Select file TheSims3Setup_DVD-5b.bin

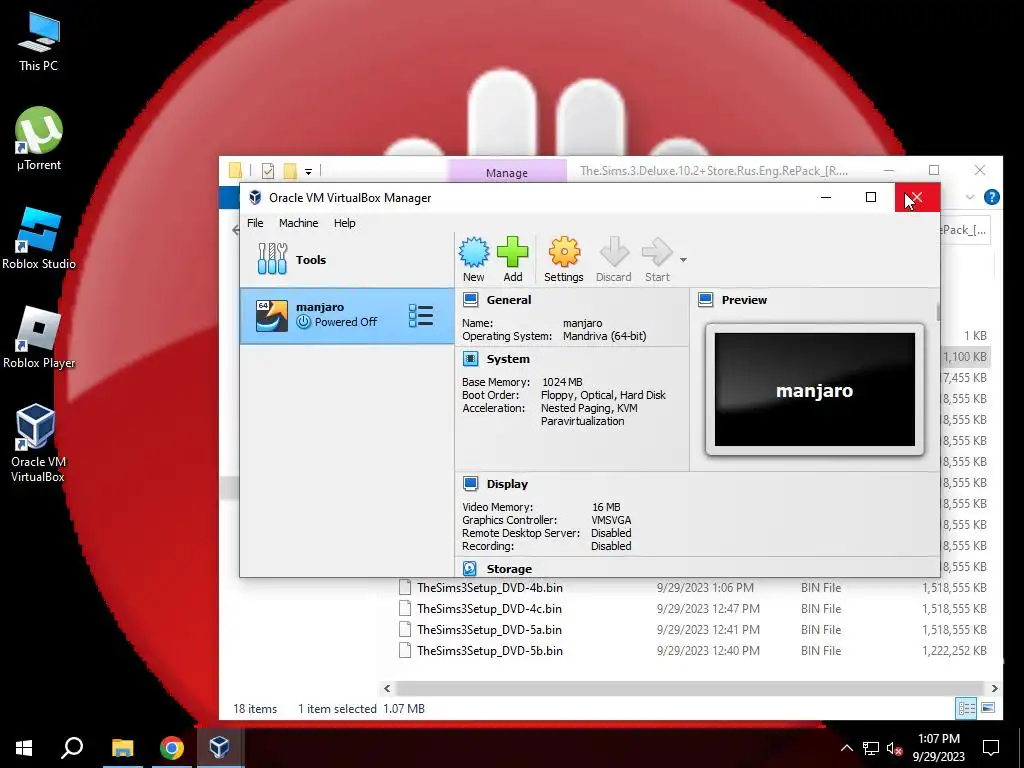tap(490, 650)
